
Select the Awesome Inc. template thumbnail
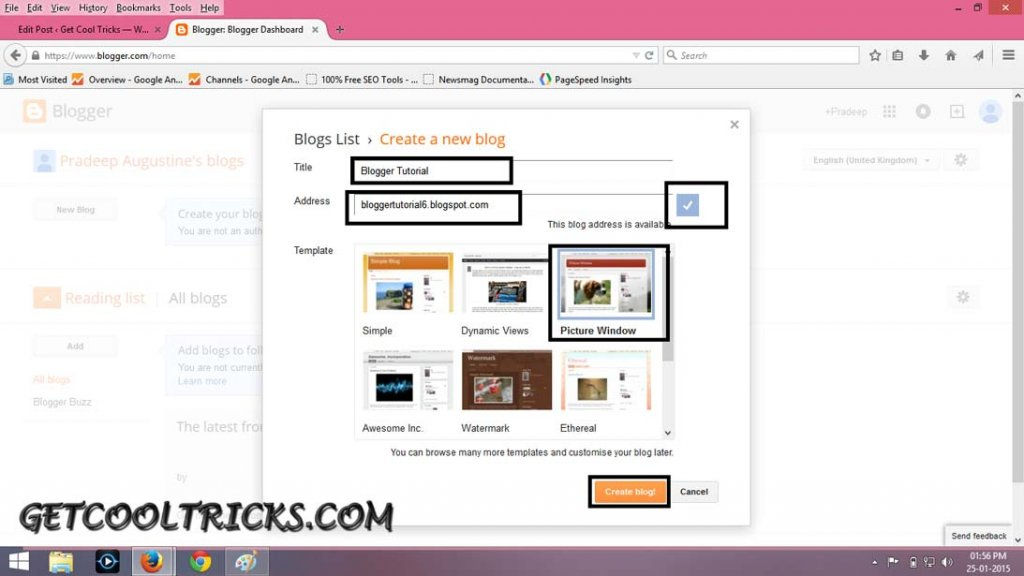pos(408,381)
